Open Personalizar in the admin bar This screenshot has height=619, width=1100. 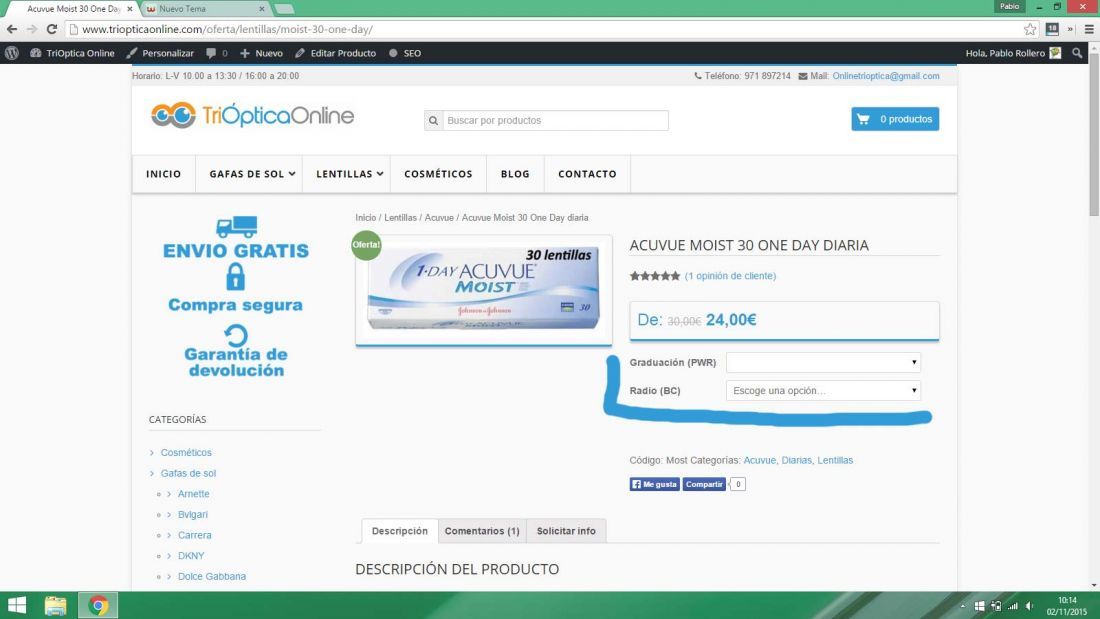(x=160, y=53)
